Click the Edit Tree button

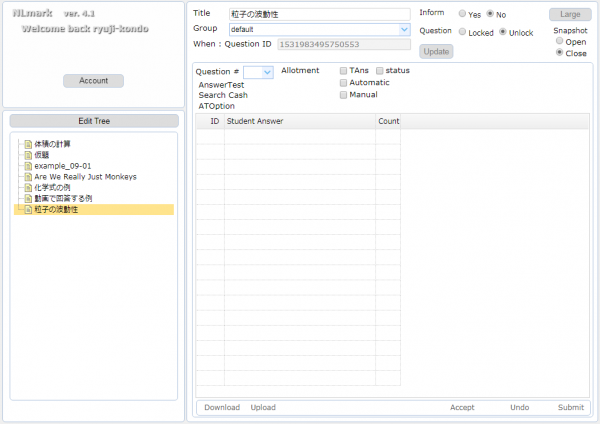[x=93, y=121]
